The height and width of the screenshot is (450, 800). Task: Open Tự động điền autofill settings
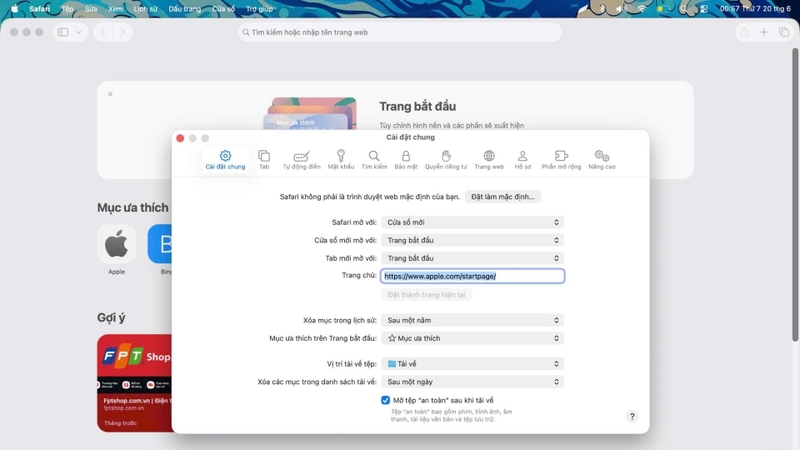(302, 160)
